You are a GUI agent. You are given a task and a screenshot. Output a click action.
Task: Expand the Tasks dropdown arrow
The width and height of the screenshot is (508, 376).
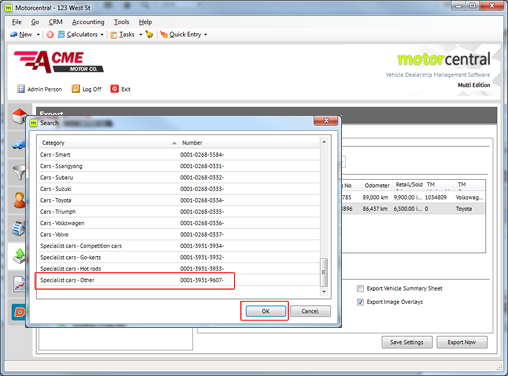140,34
